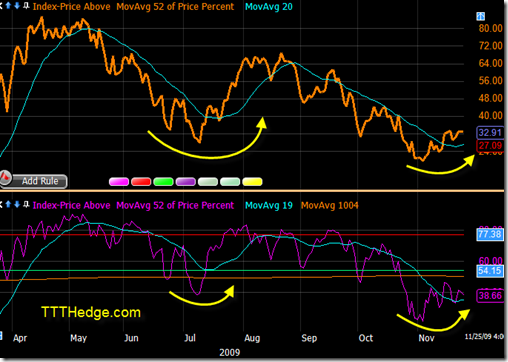The width and height of the screenshot is (508, 362).
Task: Click the Nov label on the time axis
Action: click(426, 338)
